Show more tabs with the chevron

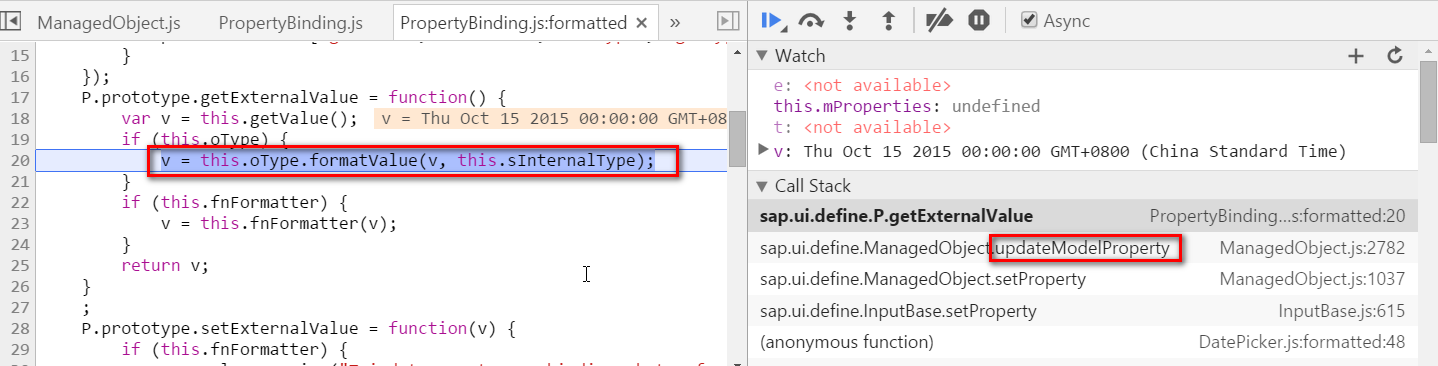point(675,22)
